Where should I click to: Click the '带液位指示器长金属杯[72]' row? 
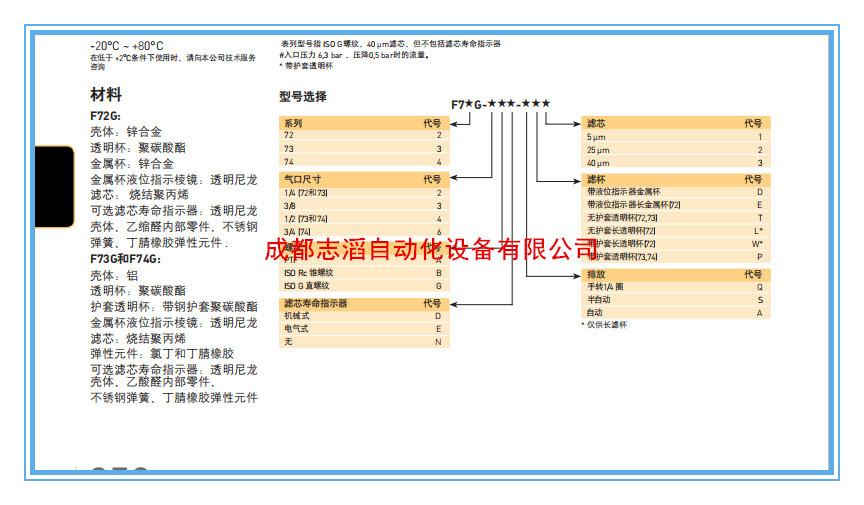[x=676, y=205]
